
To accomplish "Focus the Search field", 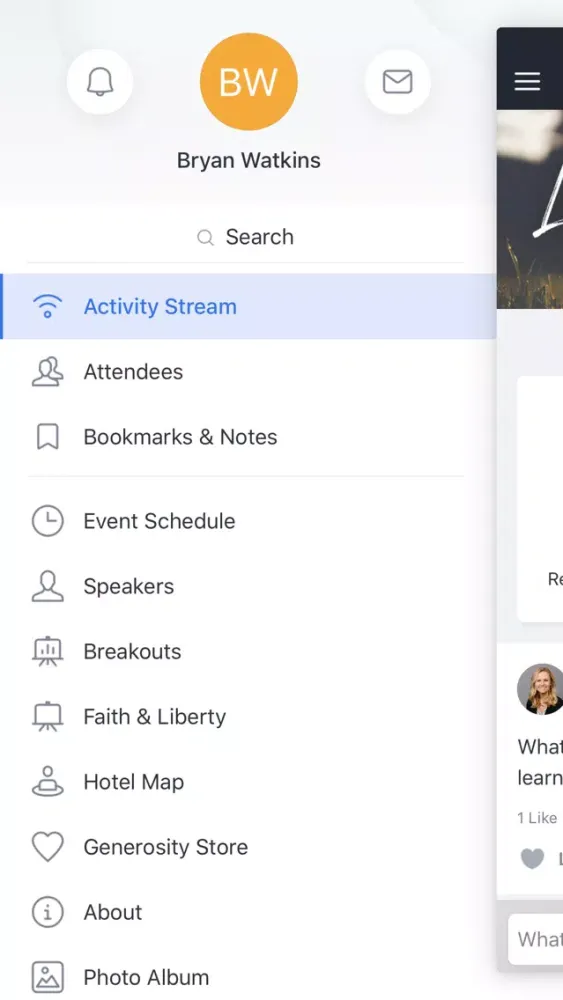I will pyautogui.click(x=245, y=237).
